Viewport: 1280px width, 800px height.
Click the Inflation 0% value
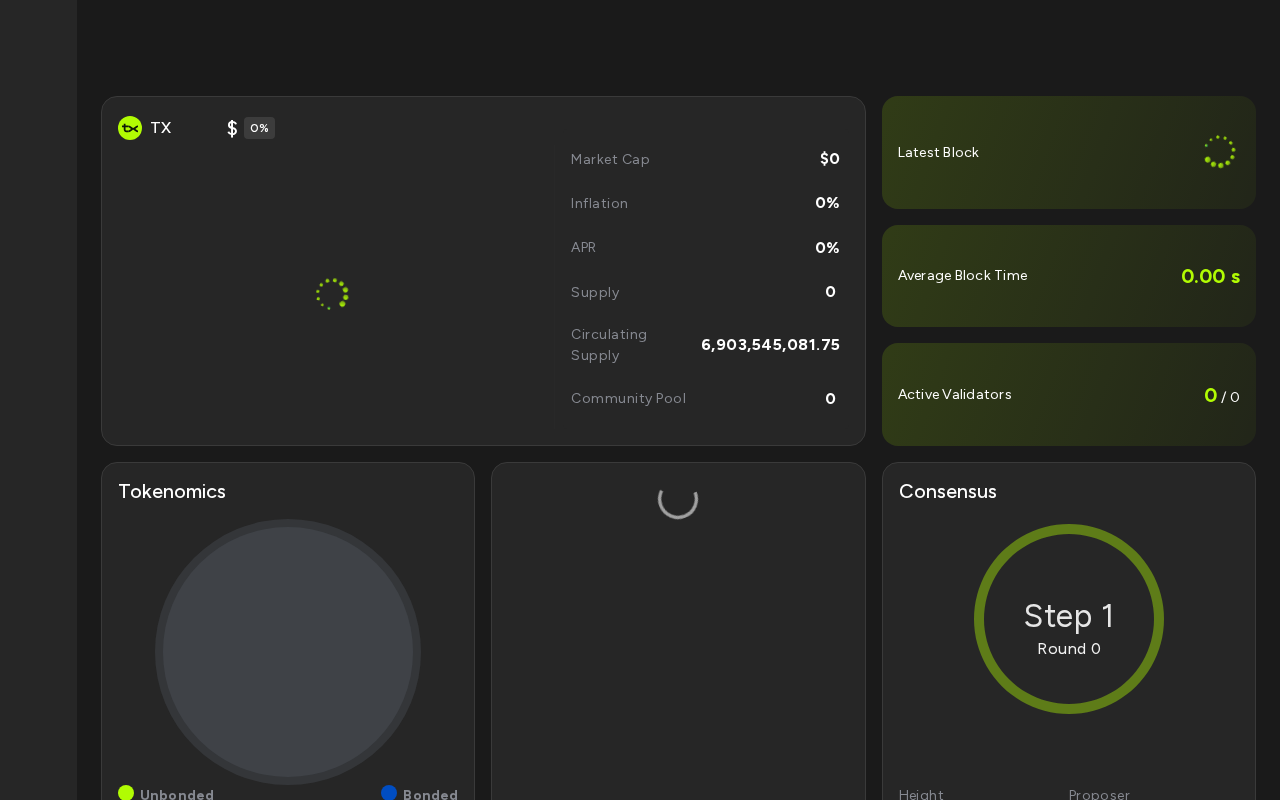[x=827, y=203]
